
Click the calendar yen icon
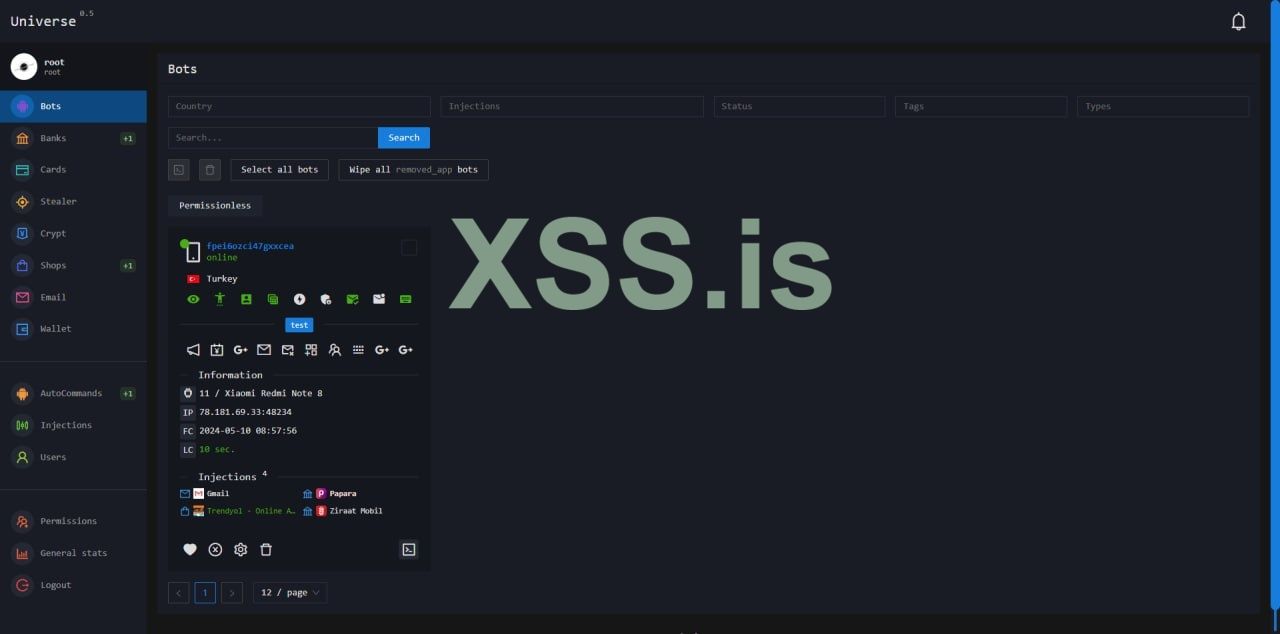coord(217,350)
